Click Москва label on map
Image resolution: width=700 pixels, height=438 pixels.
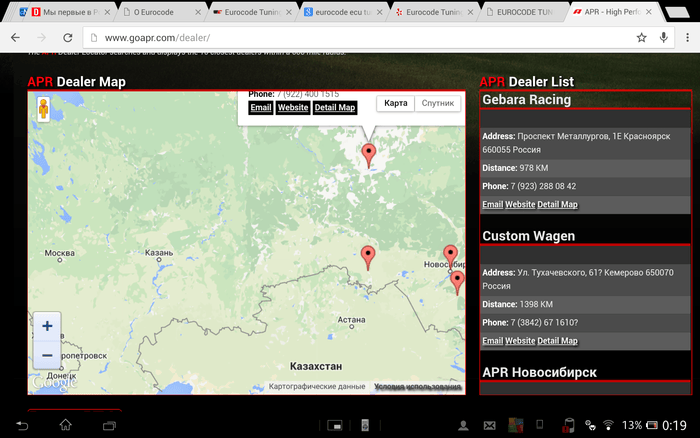click(x=59, y=253)
